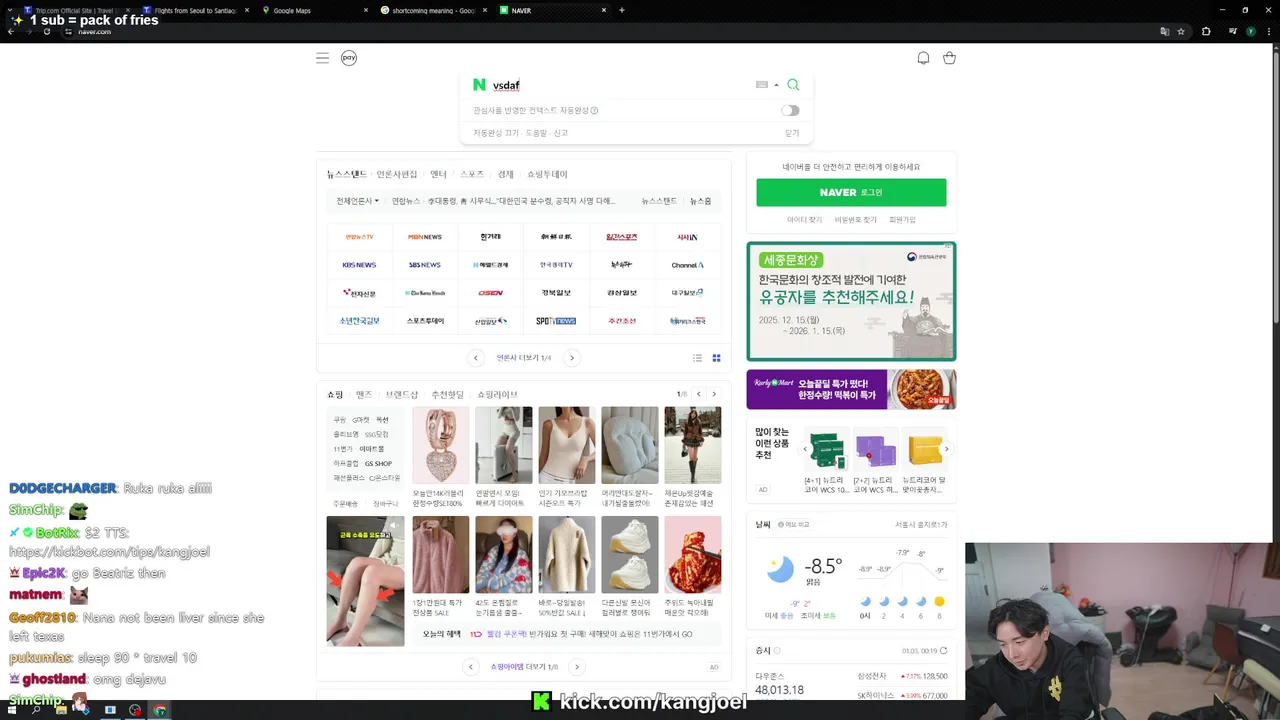
Task: Open the notification bell
Action: pyautogui.click(x=923, y=58)
